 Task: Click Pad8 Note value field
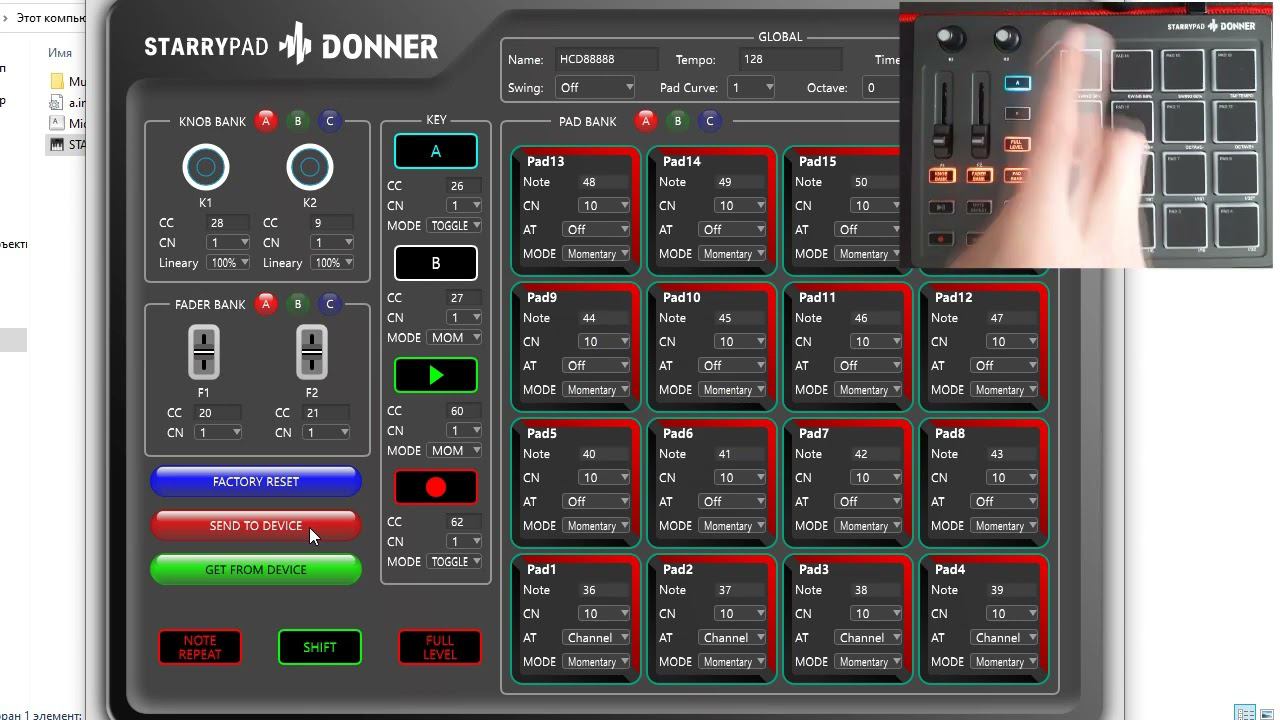pyautogui.click(x=1012, y=454)
